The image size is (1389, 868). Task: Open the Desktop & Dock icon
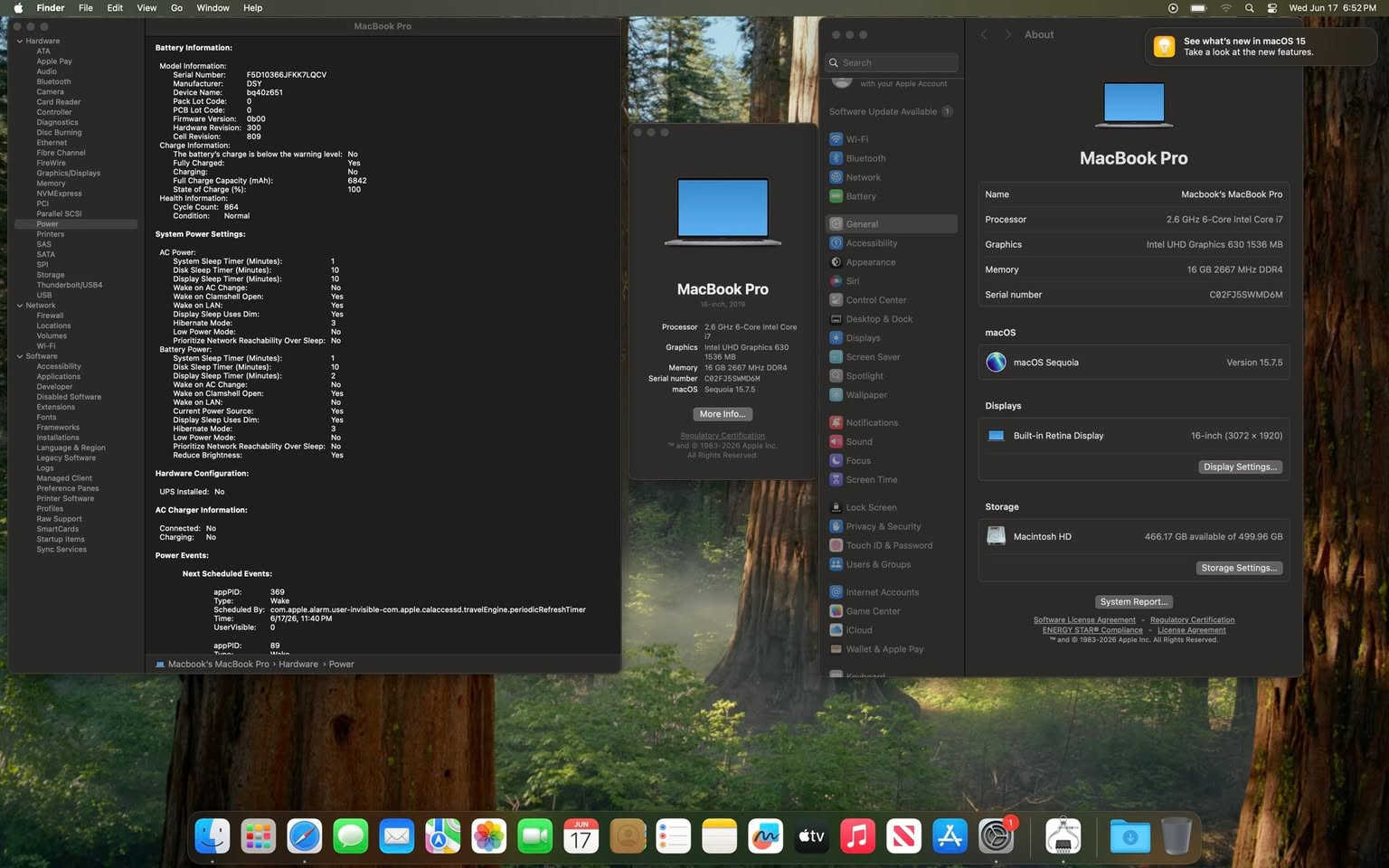[x=836, y=319]
